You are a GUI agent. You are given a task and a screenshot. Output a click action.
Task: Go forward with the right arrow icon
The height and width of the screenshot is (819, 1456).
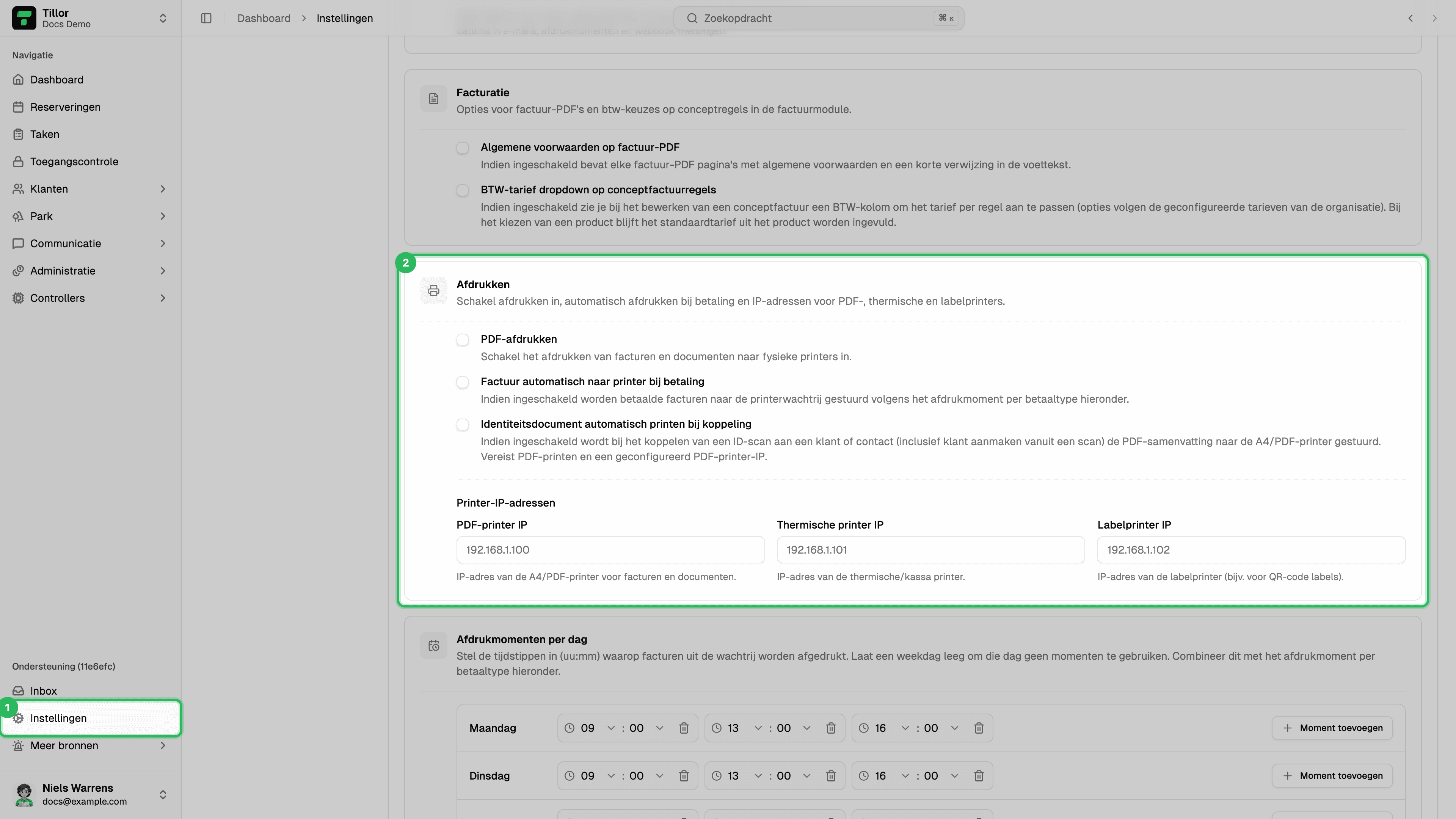coord(1434,18)
